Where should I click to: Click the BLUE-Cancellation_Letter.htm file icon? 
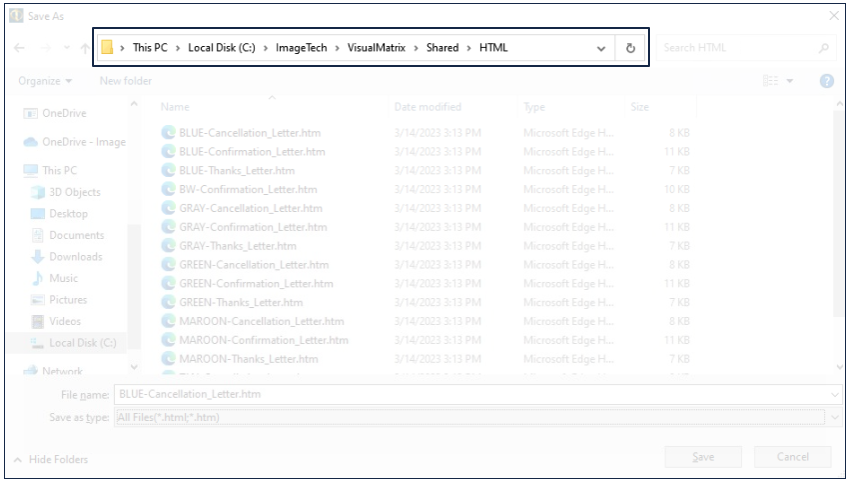pos(168,133)
